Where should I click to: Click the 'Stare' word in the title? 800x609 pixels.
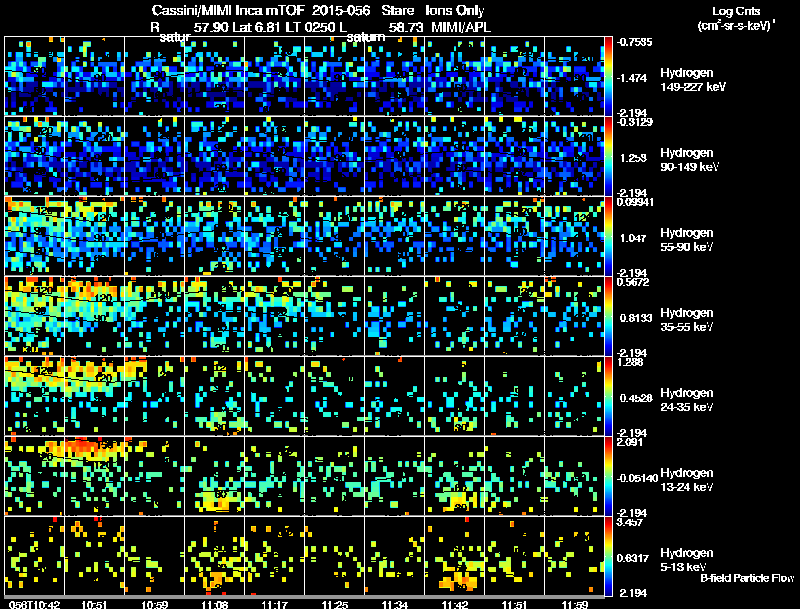(397, 11)
